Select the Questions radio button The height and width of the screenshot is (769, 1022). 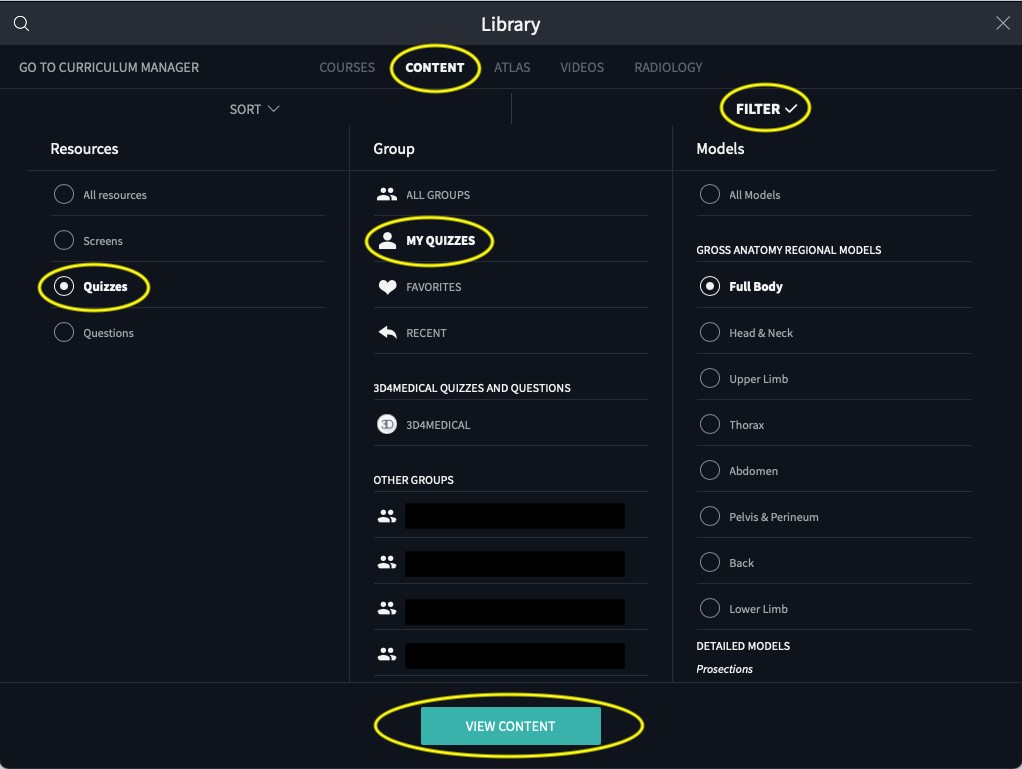point(64,333)
